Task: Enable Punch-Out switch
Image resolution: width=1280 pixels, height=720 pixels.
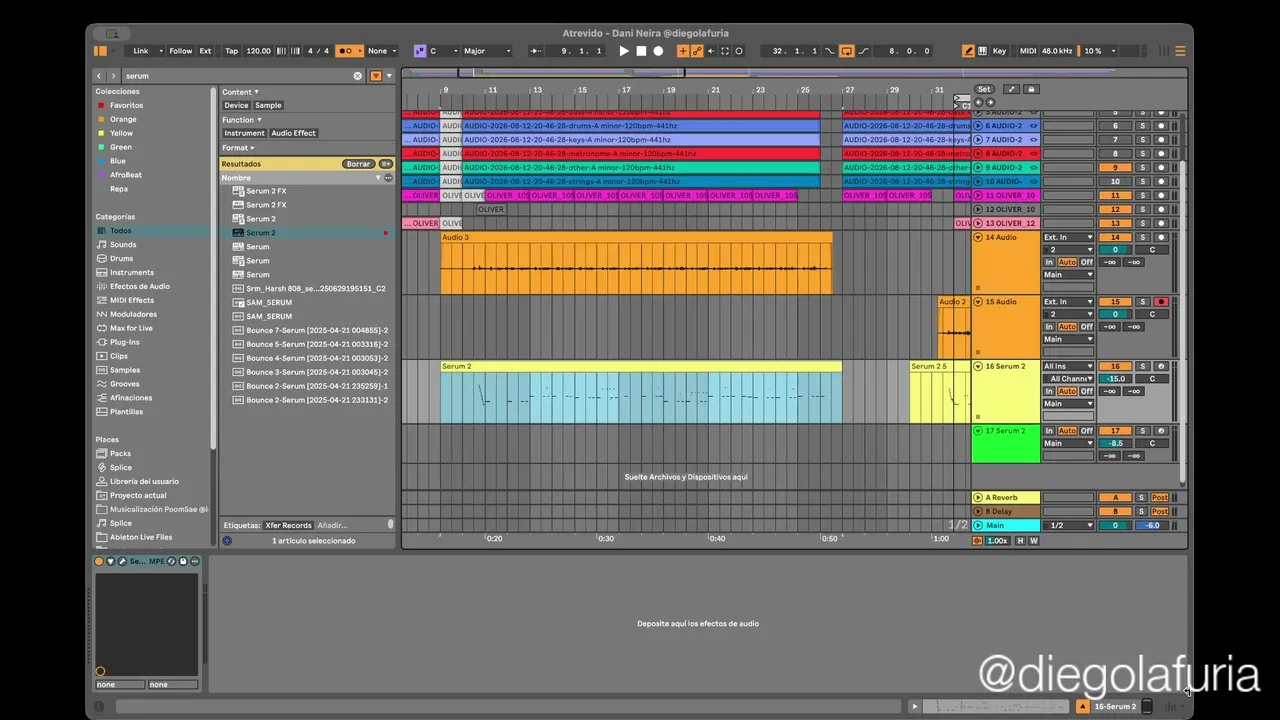Action: point(864,51)
